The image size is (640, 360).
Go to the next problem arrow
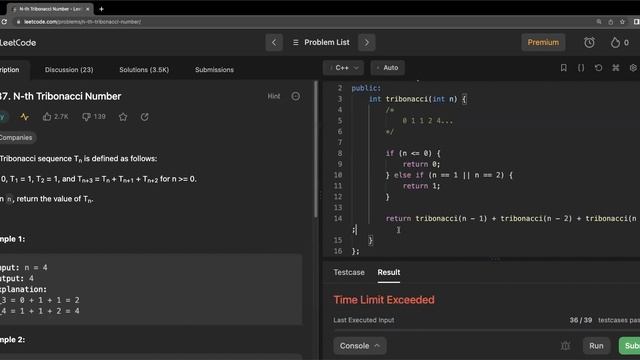[x=367, y=42]
